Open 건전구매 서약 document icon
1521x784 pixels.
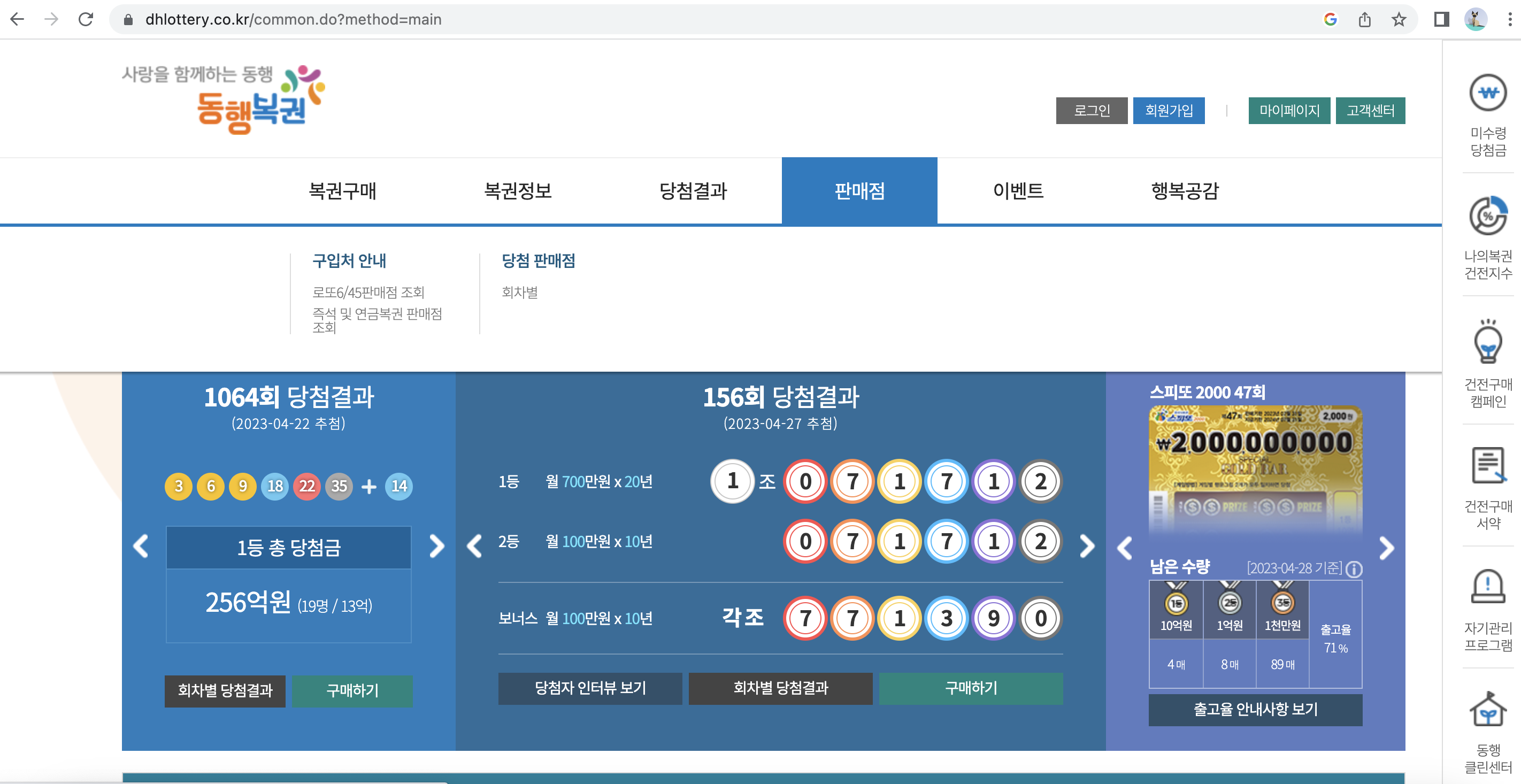tap(1487, 465)
